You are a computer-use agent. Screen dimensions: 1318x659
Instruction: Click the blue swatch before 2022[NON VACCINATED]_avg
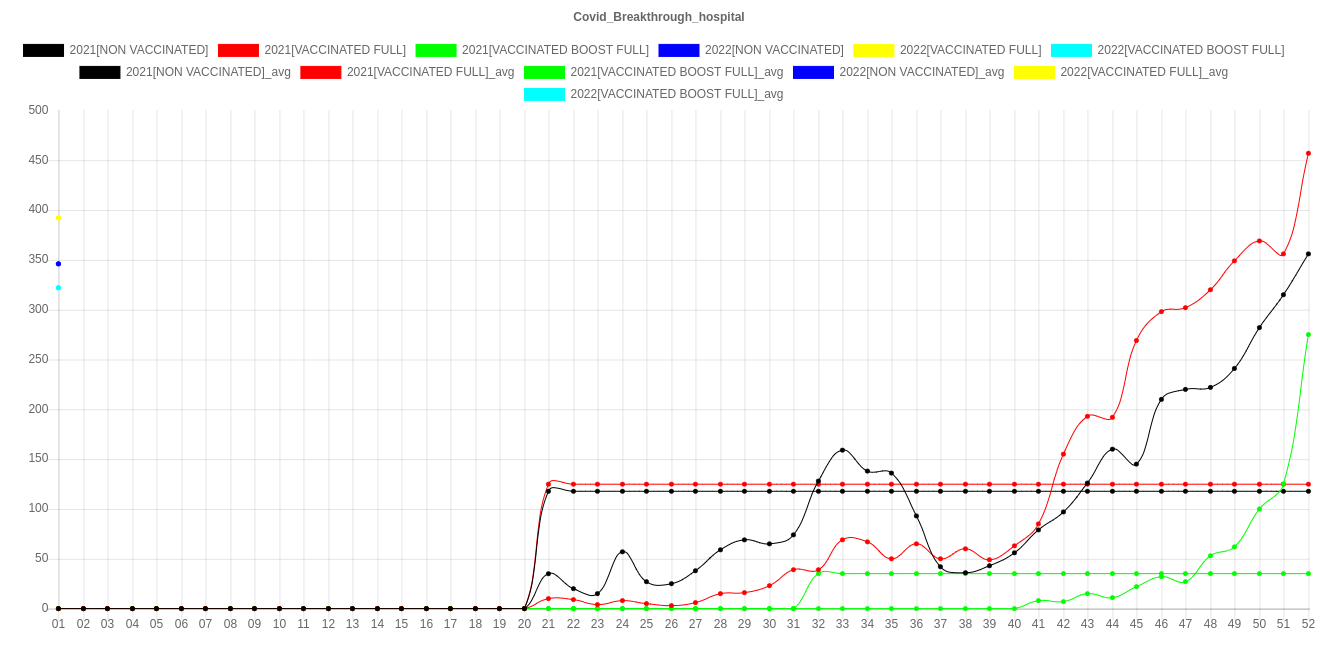813,72
